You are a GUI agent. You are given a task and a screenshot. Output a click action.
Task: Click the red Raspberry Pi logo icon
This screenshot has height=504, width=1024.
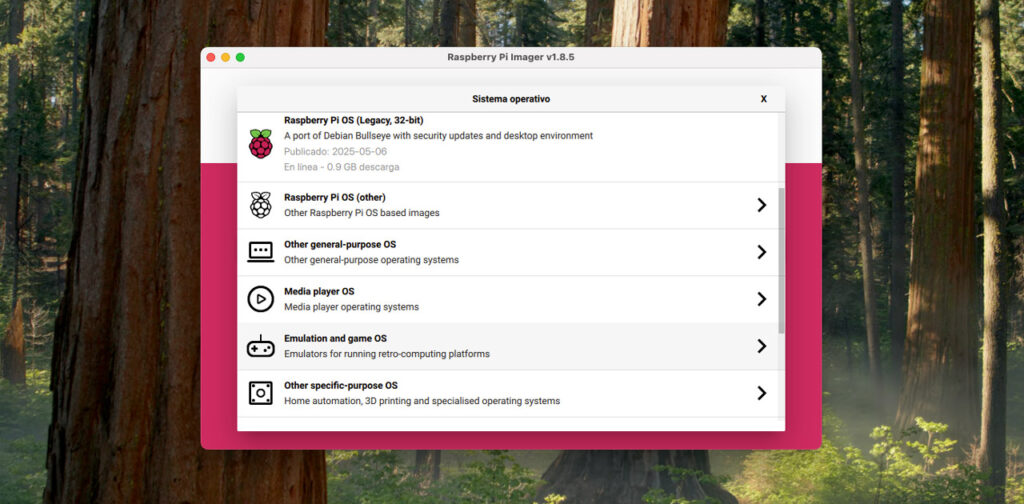260,144
